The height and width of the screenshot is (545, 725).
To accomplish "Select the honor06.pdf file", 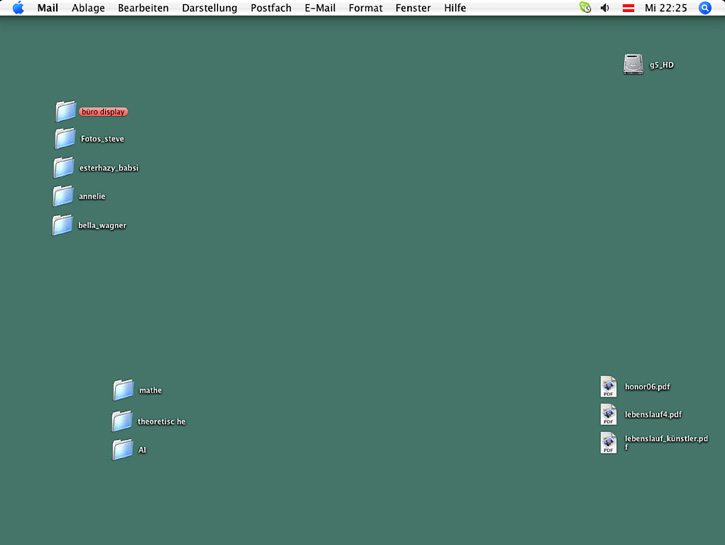I will [608, 386].
